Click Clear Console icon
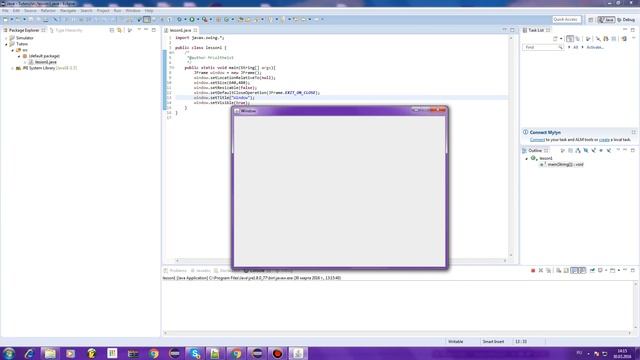The image size is (640, 360). [558, 270]
